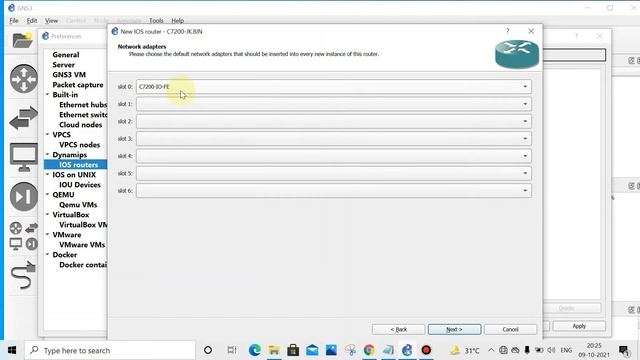This screenshot has width=640, height=360.
Task: Click volume speaker tray icon
Action: pos(551,350)
